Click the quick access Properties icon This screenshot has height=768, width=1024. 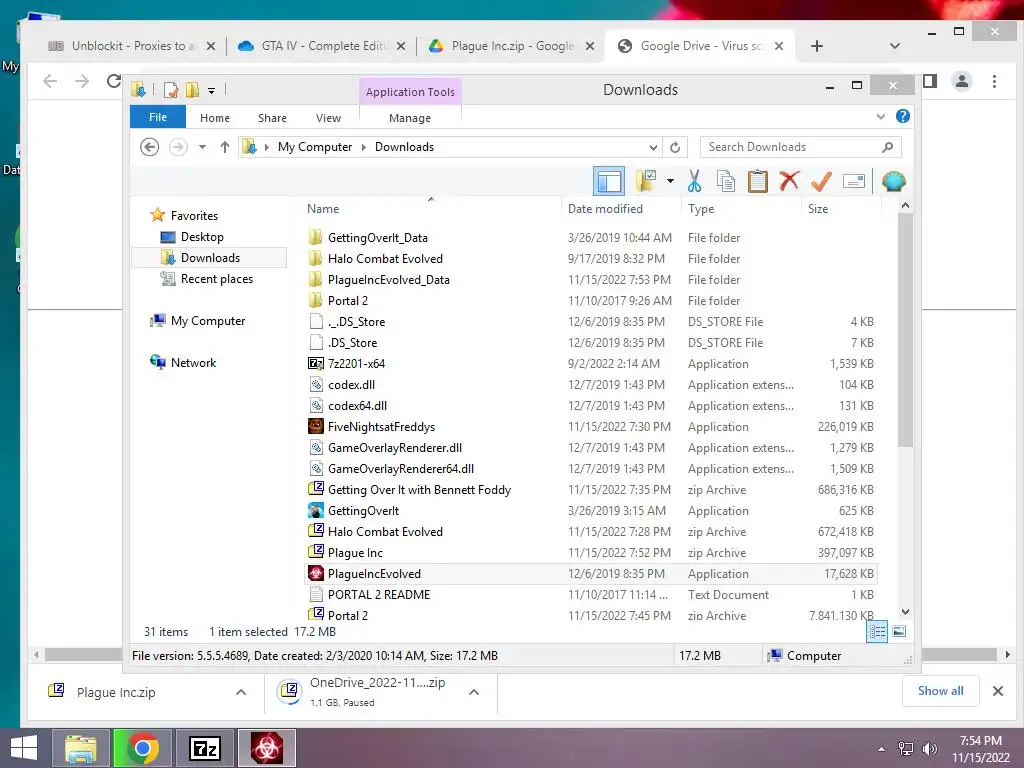pyautogui.click(x=171, y=90)
